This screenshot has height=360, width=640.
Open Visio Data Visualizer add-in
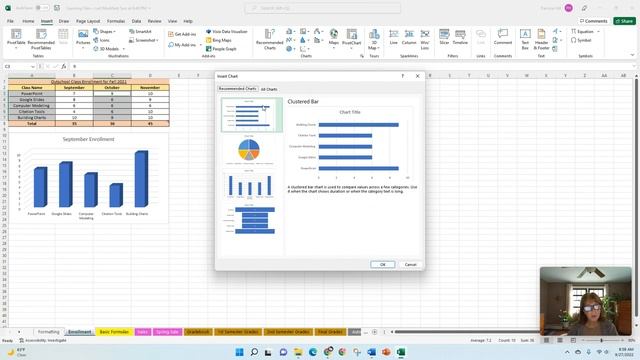point(227,31)
